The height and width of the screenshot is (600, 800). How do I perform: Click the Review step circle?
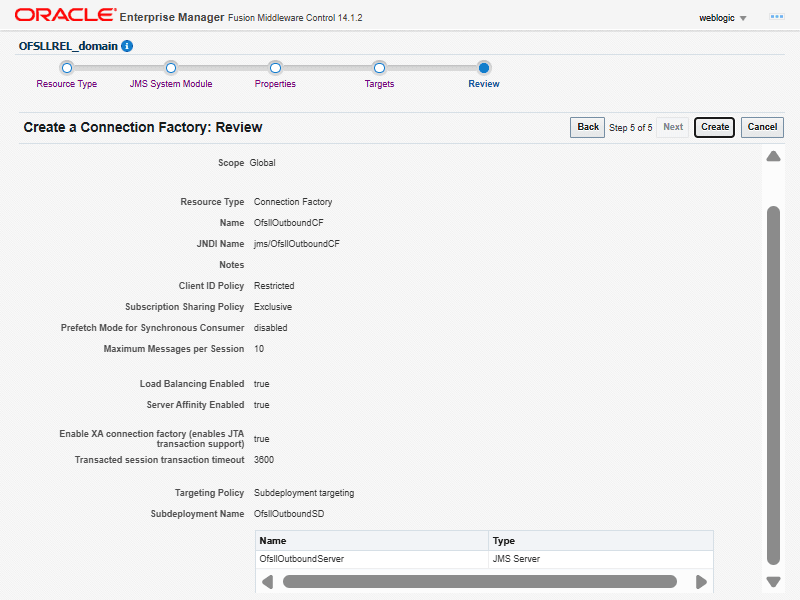click(x=484, y=68)
